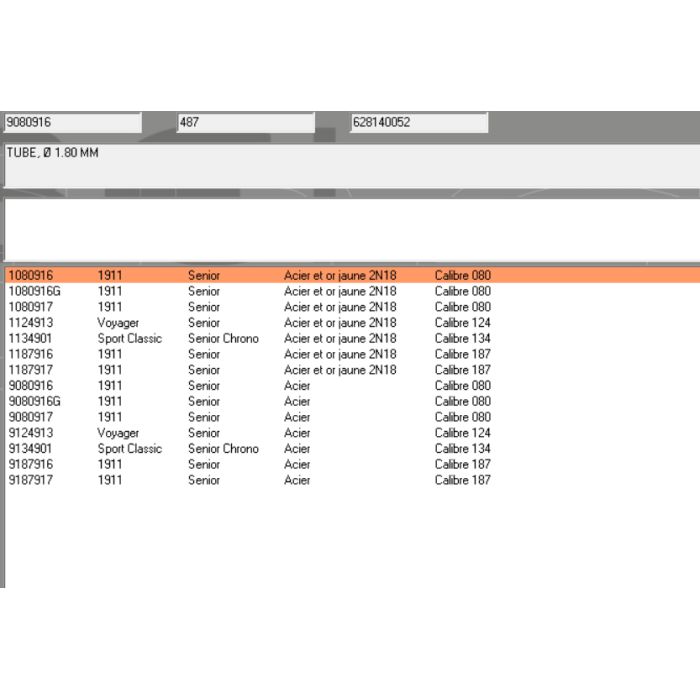Select row 1187917 in the list
700x700 pixels.
[x=352, y=370]
